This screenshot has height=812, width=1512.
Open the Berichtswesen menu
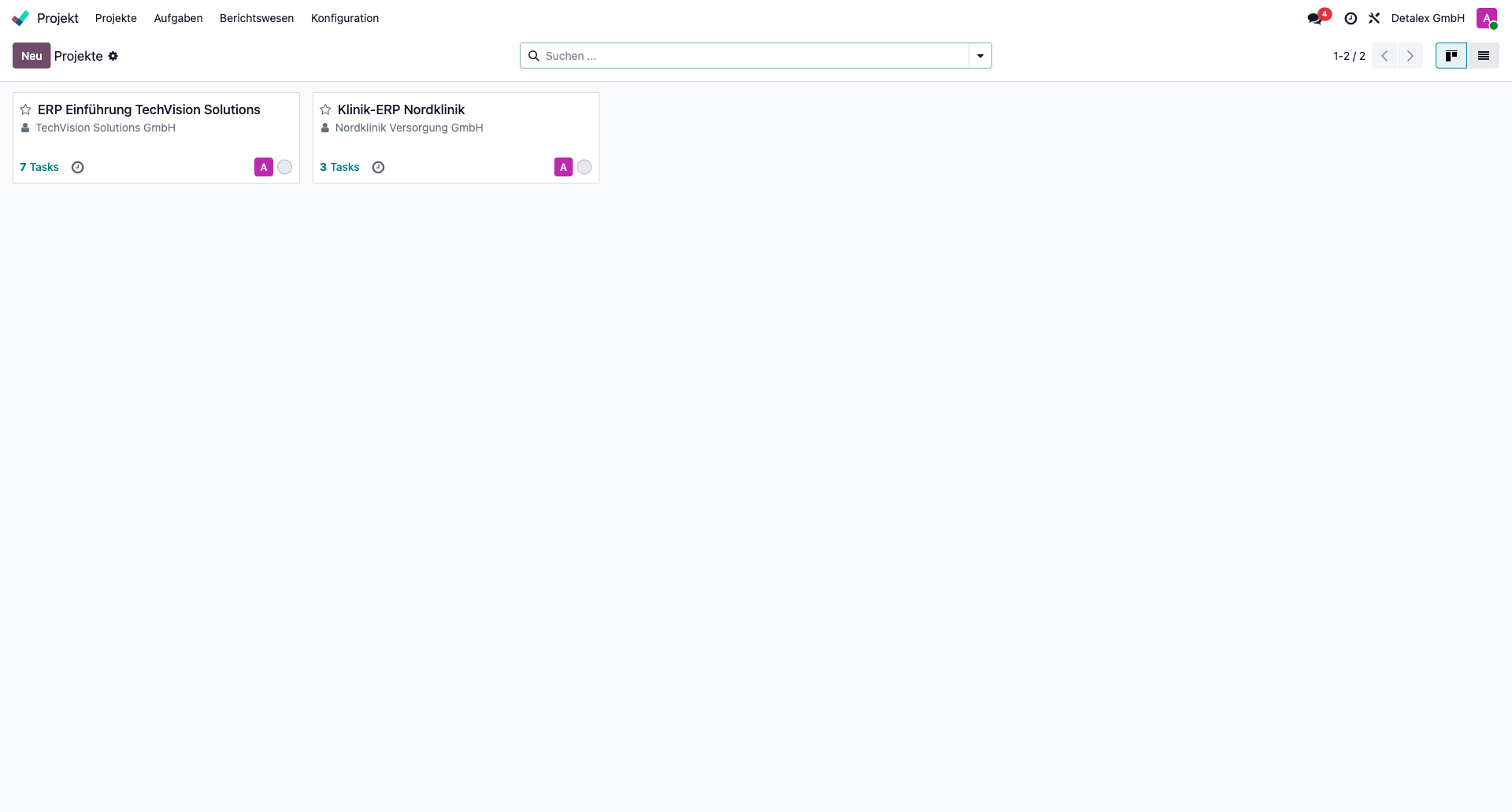[x=257, y=18]
